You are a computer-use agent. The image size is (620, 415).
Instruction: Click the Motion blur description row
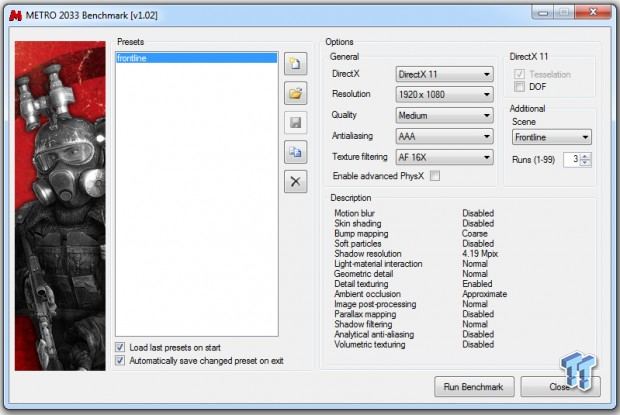(414, 213)
